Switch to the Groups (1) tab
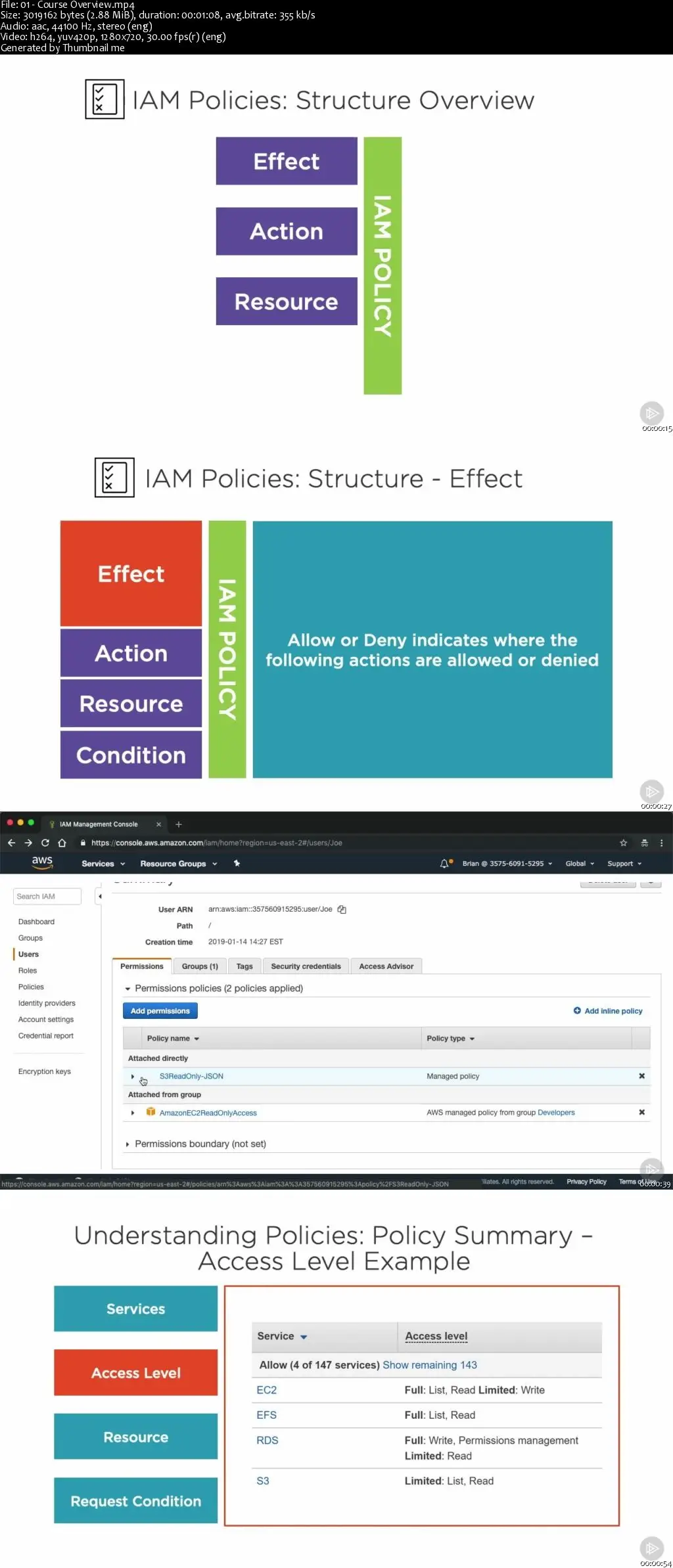 (200, 966)
